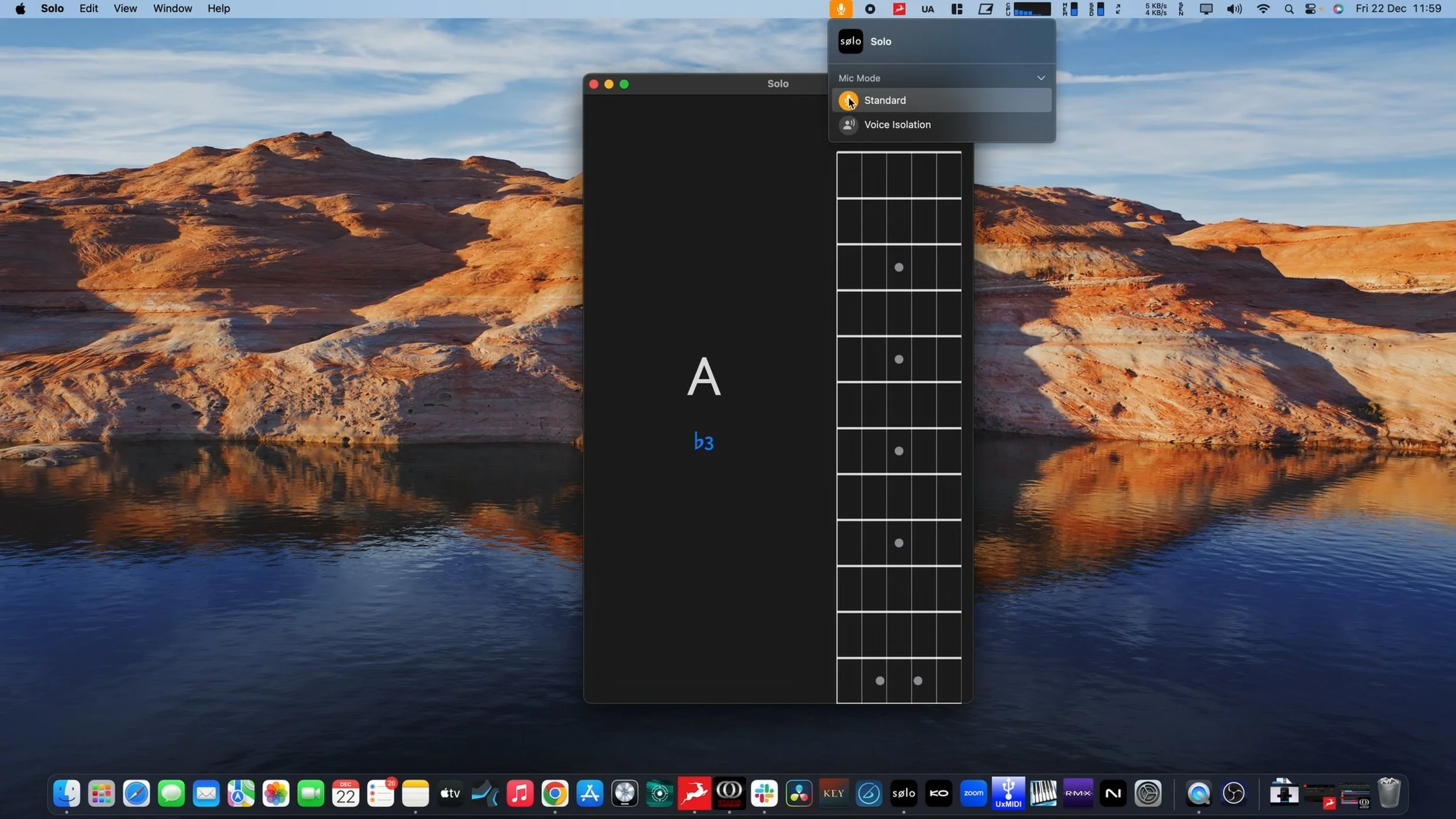Viewport: 1456px width, 819px height.
Task: Click the large A note label
Action: click(x=704, y=377)
